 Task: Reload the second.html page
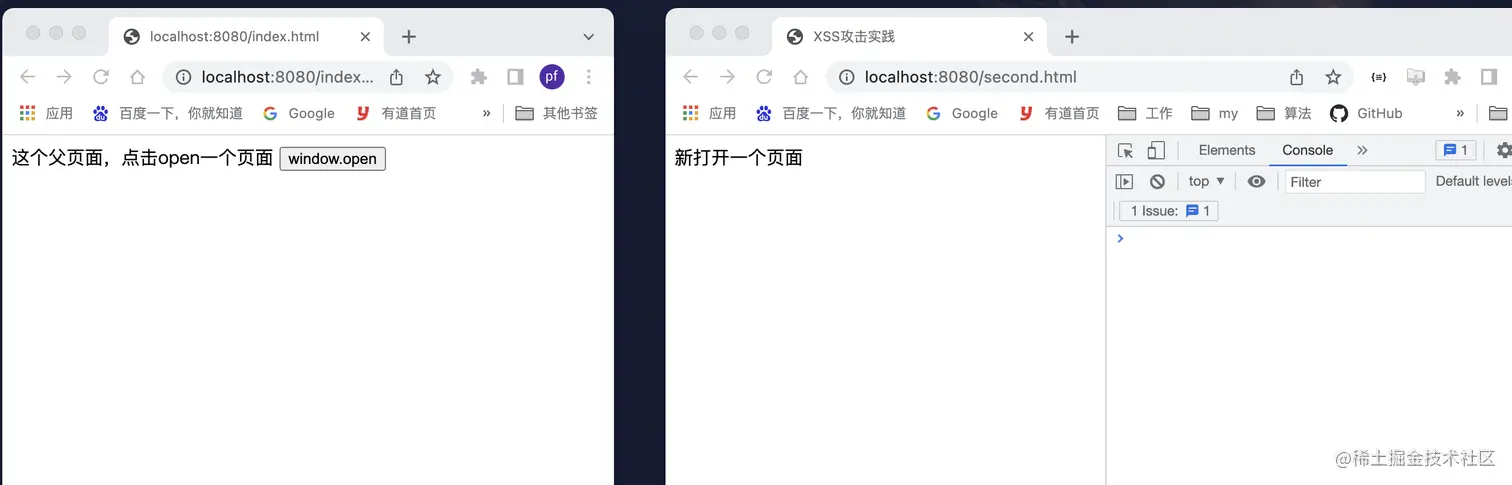click(x=764, y=77)
